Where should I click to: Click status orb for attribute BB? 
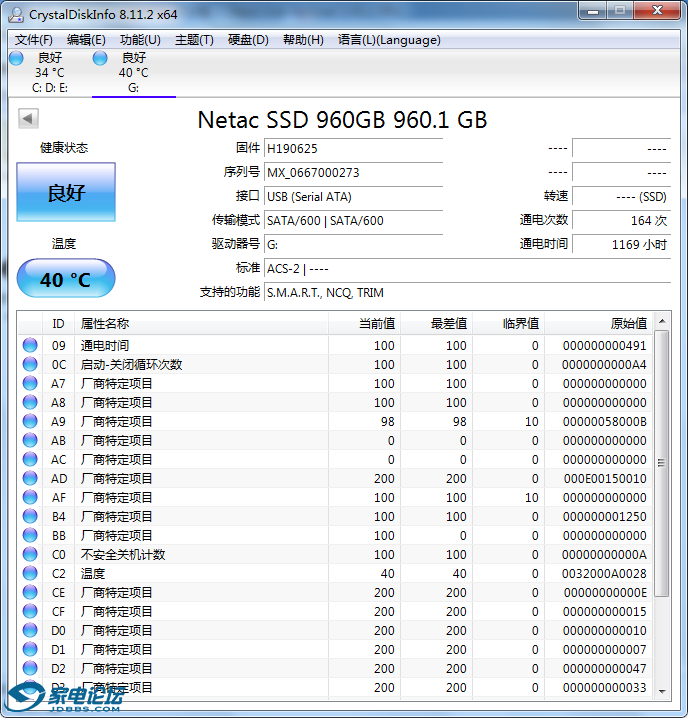pyautogui.click(x=30, y=535)
